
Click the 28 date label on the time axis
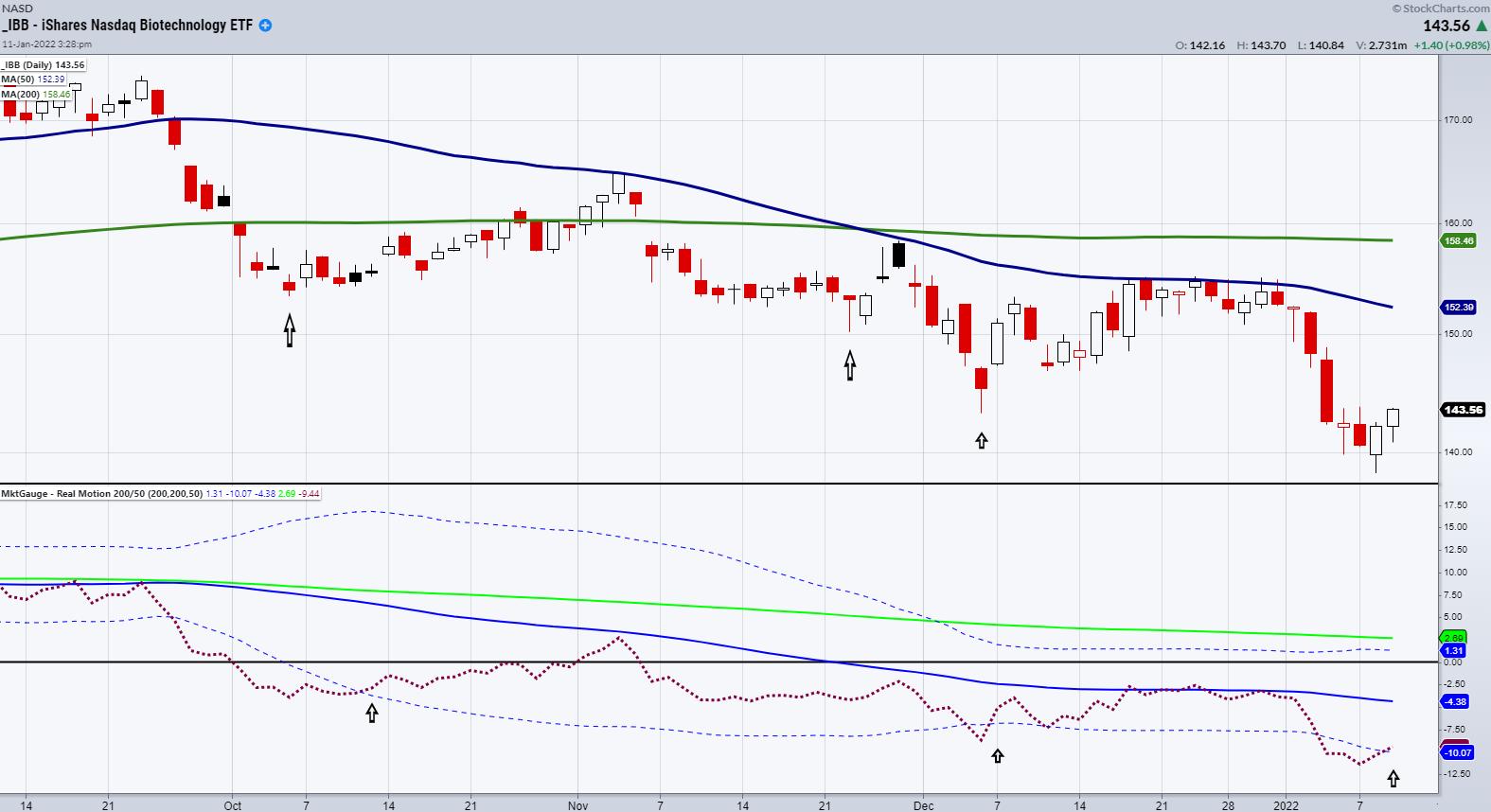coord(1229,806)
